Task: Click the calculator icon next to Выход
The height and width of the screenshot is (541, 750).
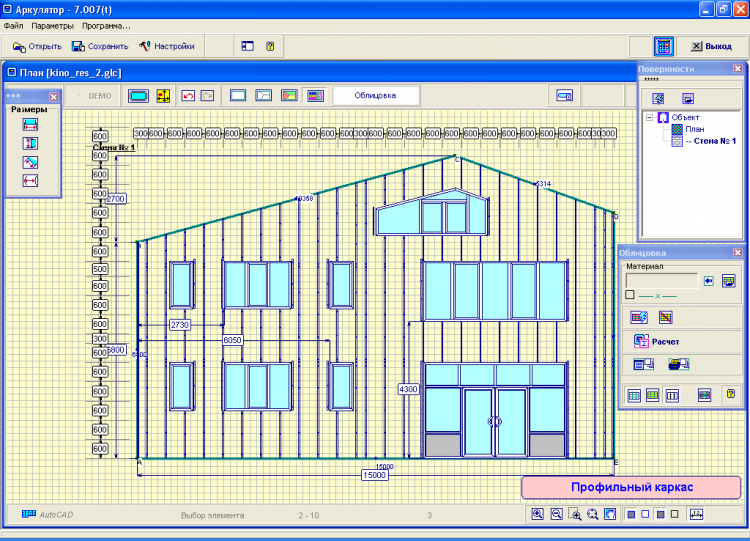Action: tap(663, 46)
